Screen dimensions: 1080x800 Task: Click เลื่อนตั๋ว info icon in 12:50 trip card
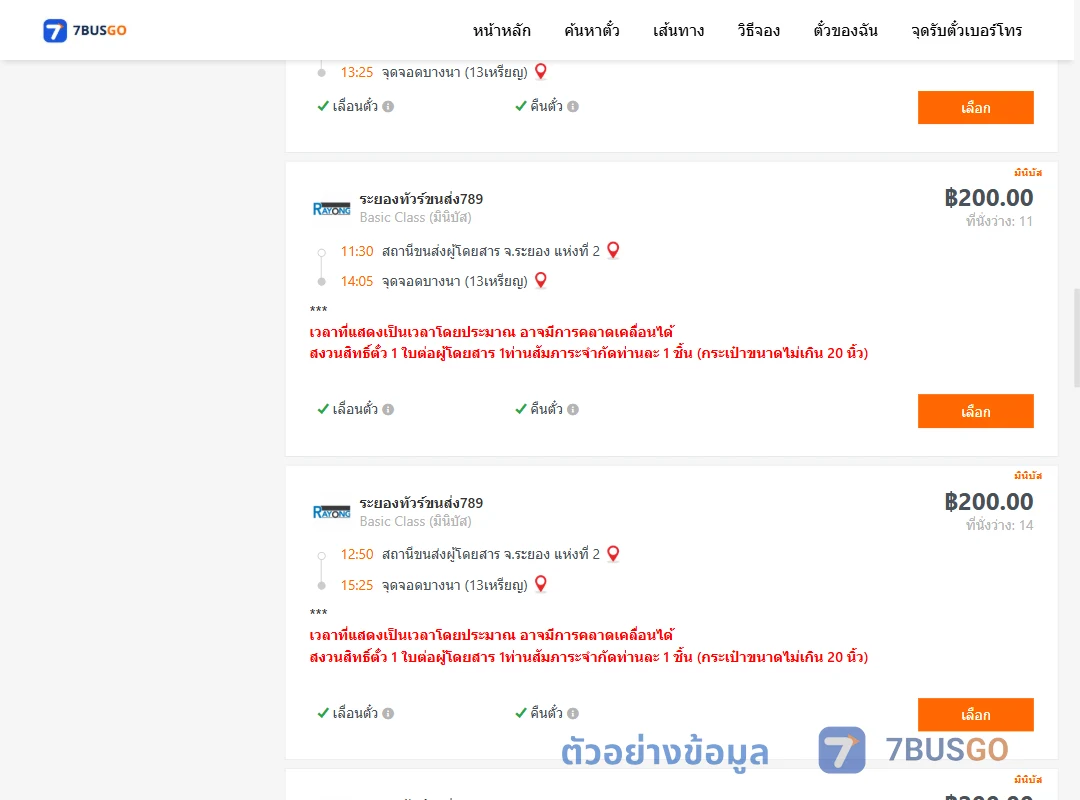pos(388,713)
